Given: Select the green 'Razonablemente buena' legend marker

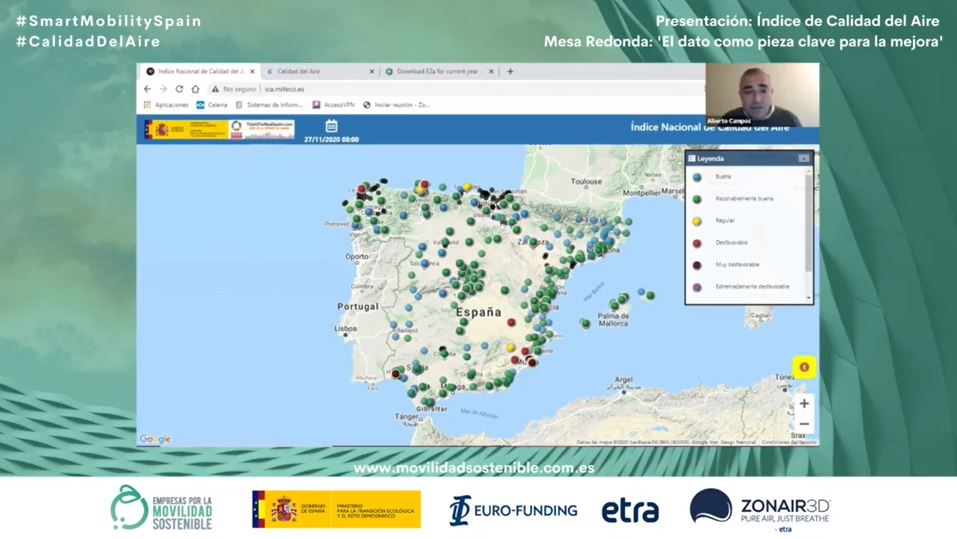Looking at the screenshot, I should (x=697, y=199).
